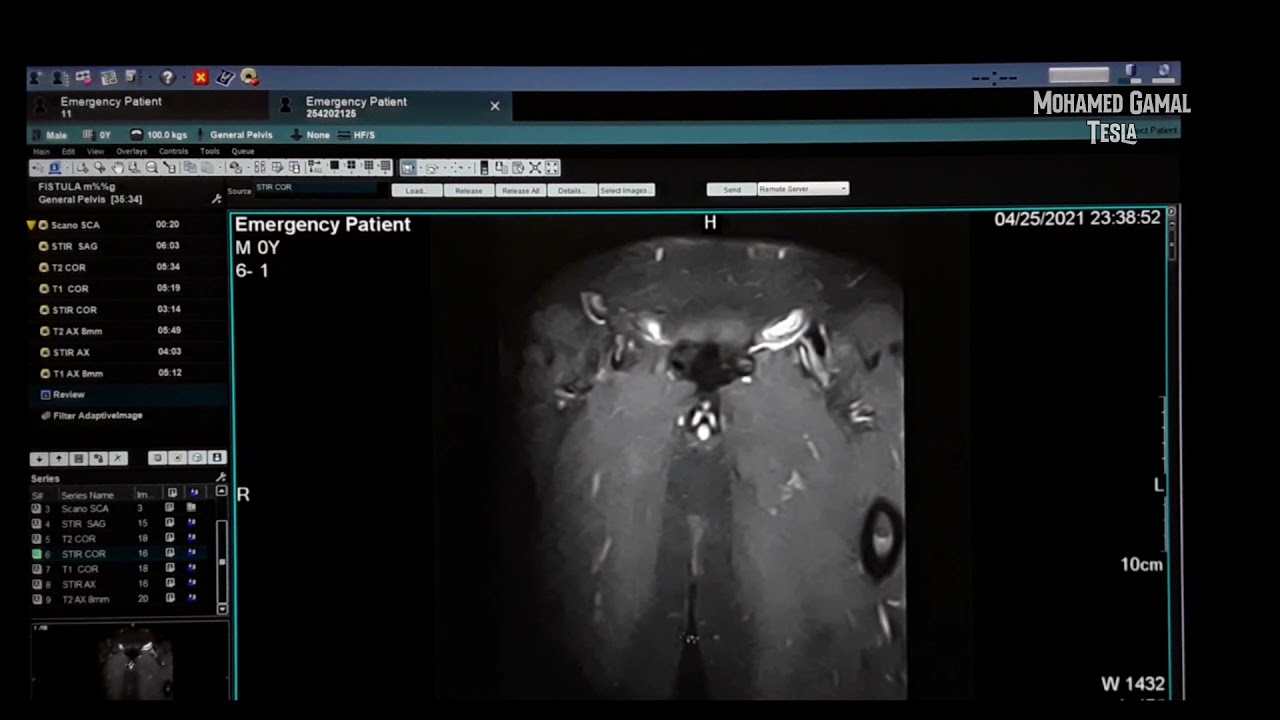Open the Controls menu
Screen dimensions: 1280x720
tap(174, 151)
